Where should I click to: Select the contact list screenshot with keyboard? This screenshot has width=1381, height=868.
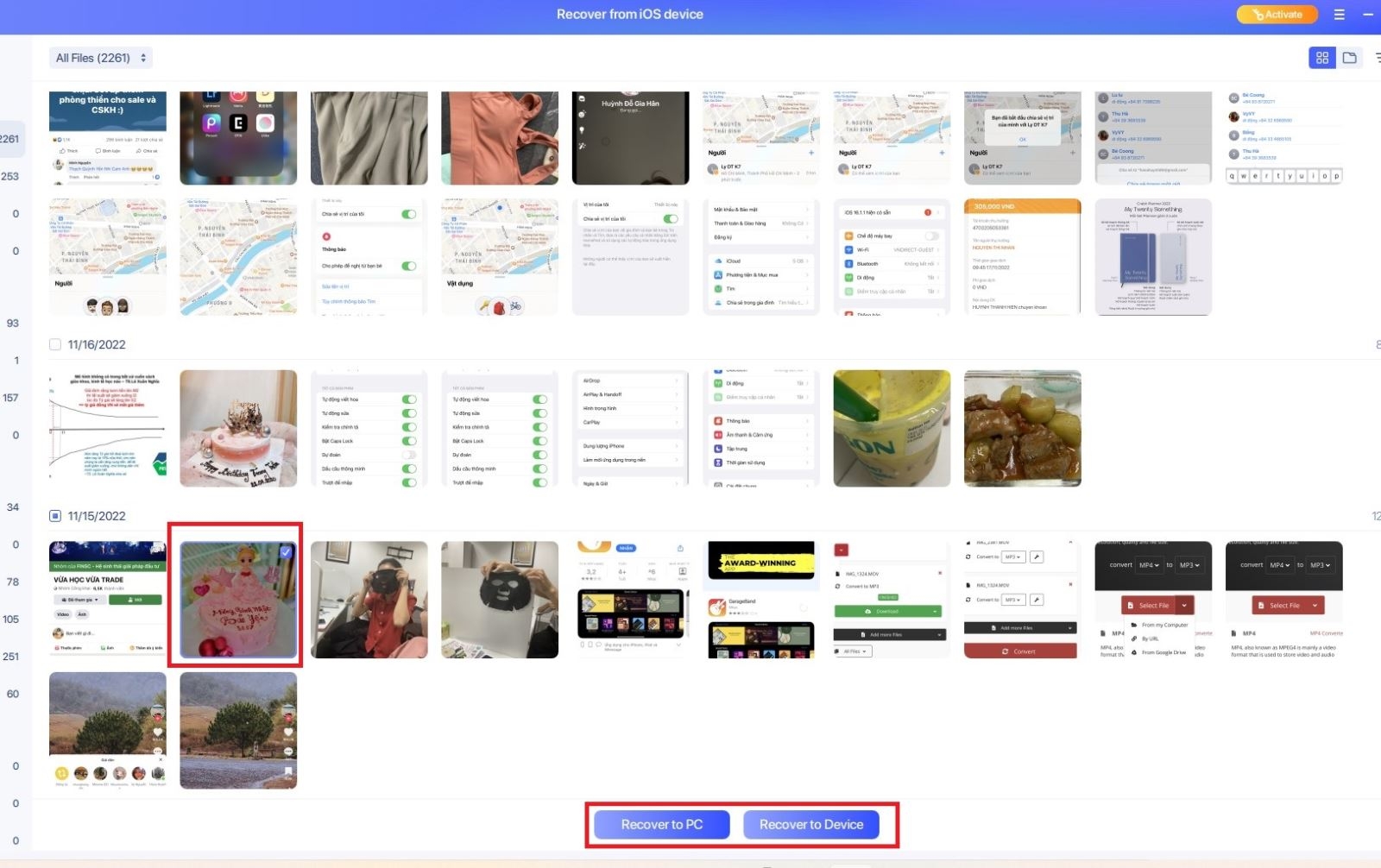coord(1284,138)
